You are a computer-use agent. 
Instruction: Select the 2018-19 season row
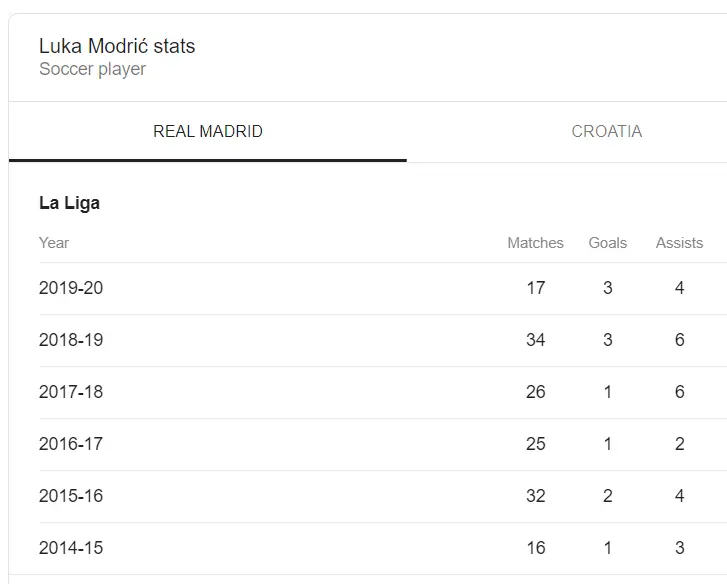pos(71,340)
